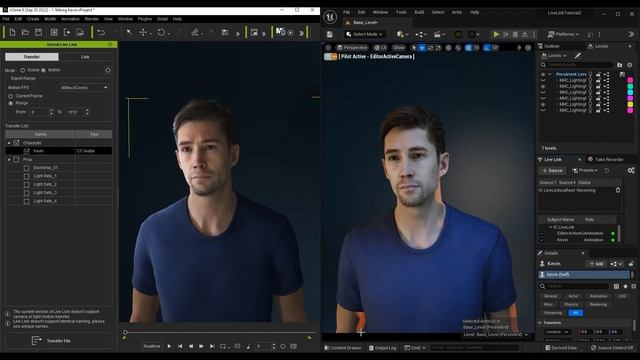This screenshot has height=360, width=640.
Task: Click the Add button in Details panel
Action: pos(596,264)
